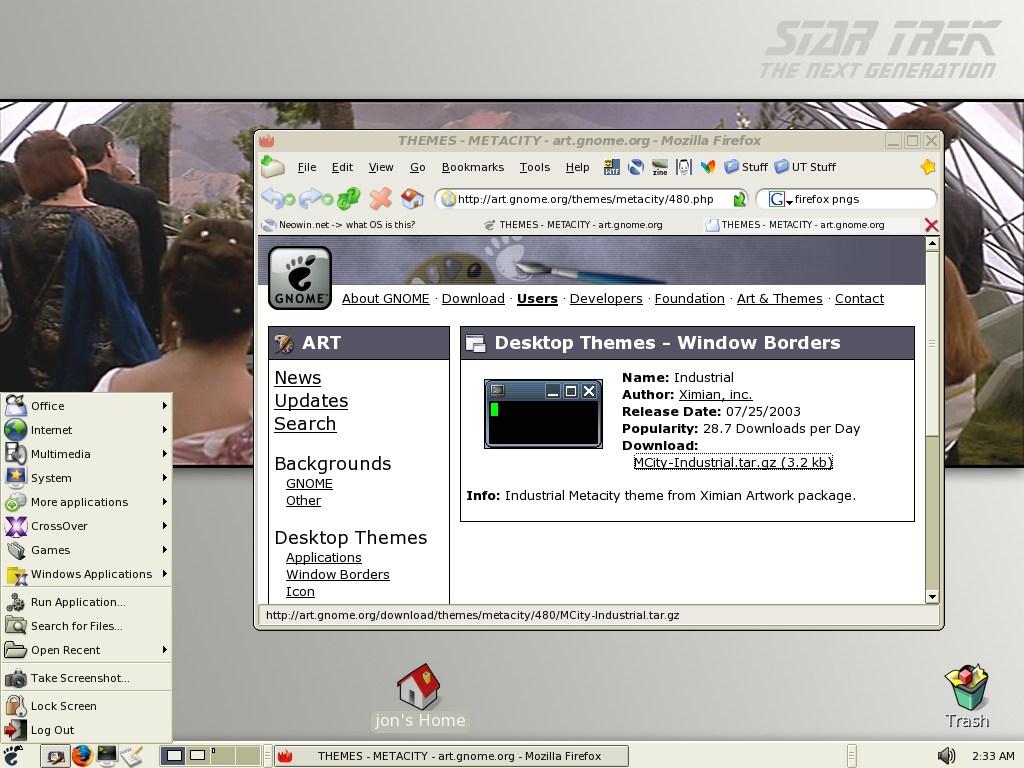Launch Firefox from the bottom panel

pos(82,755)
